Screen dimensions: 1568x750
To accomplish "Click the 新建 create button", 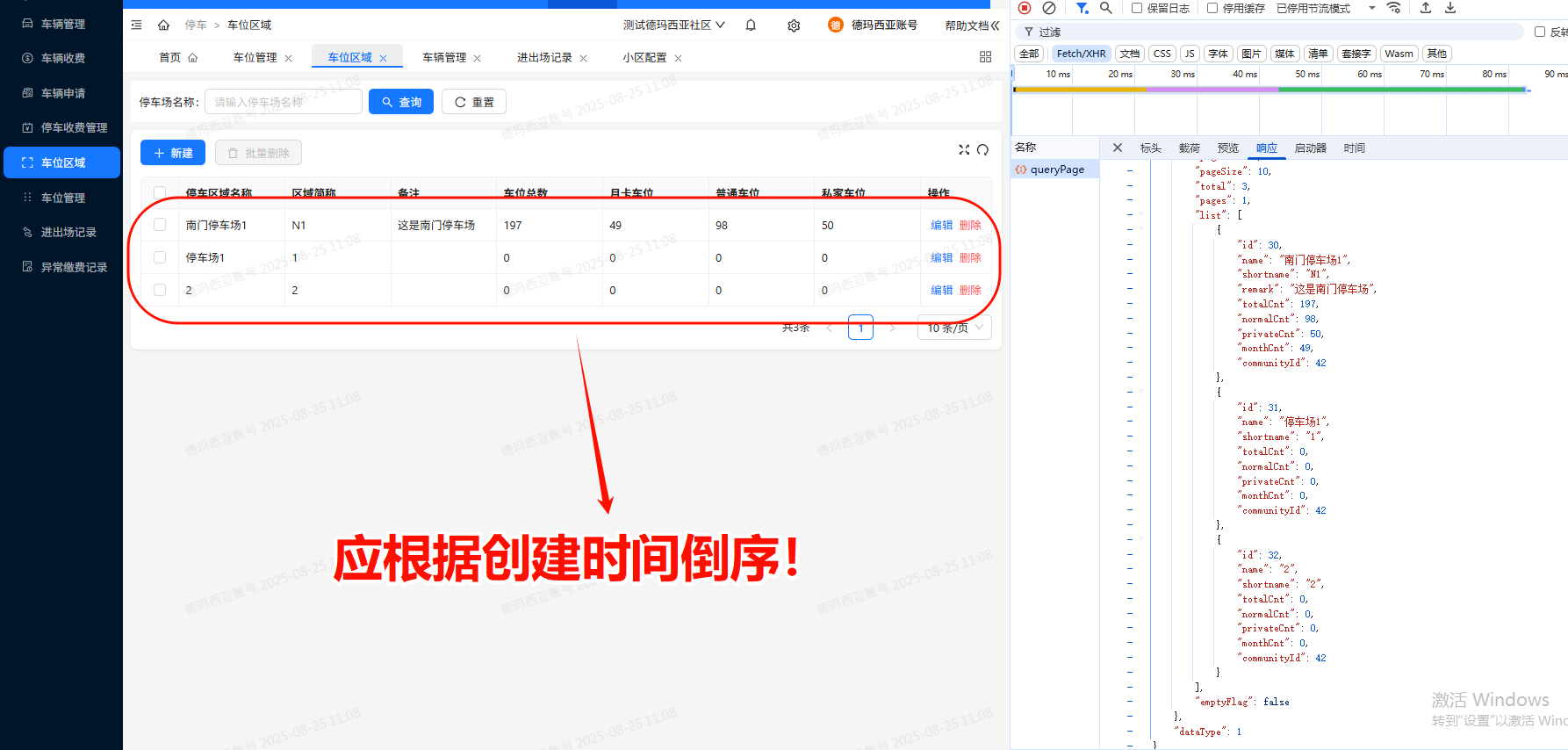I will pos(173,153).
